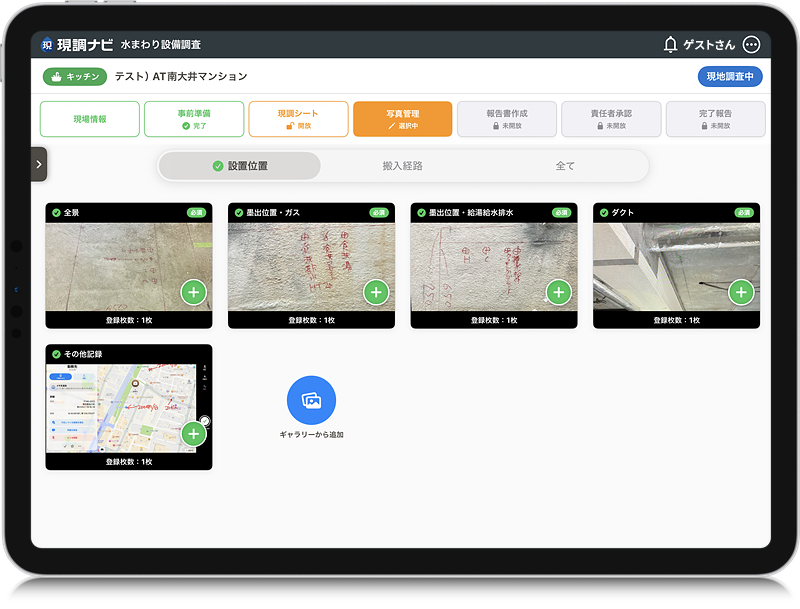
Task: Switch to the 全て segment
Action: pyautogui.click(x=565, y=166)
